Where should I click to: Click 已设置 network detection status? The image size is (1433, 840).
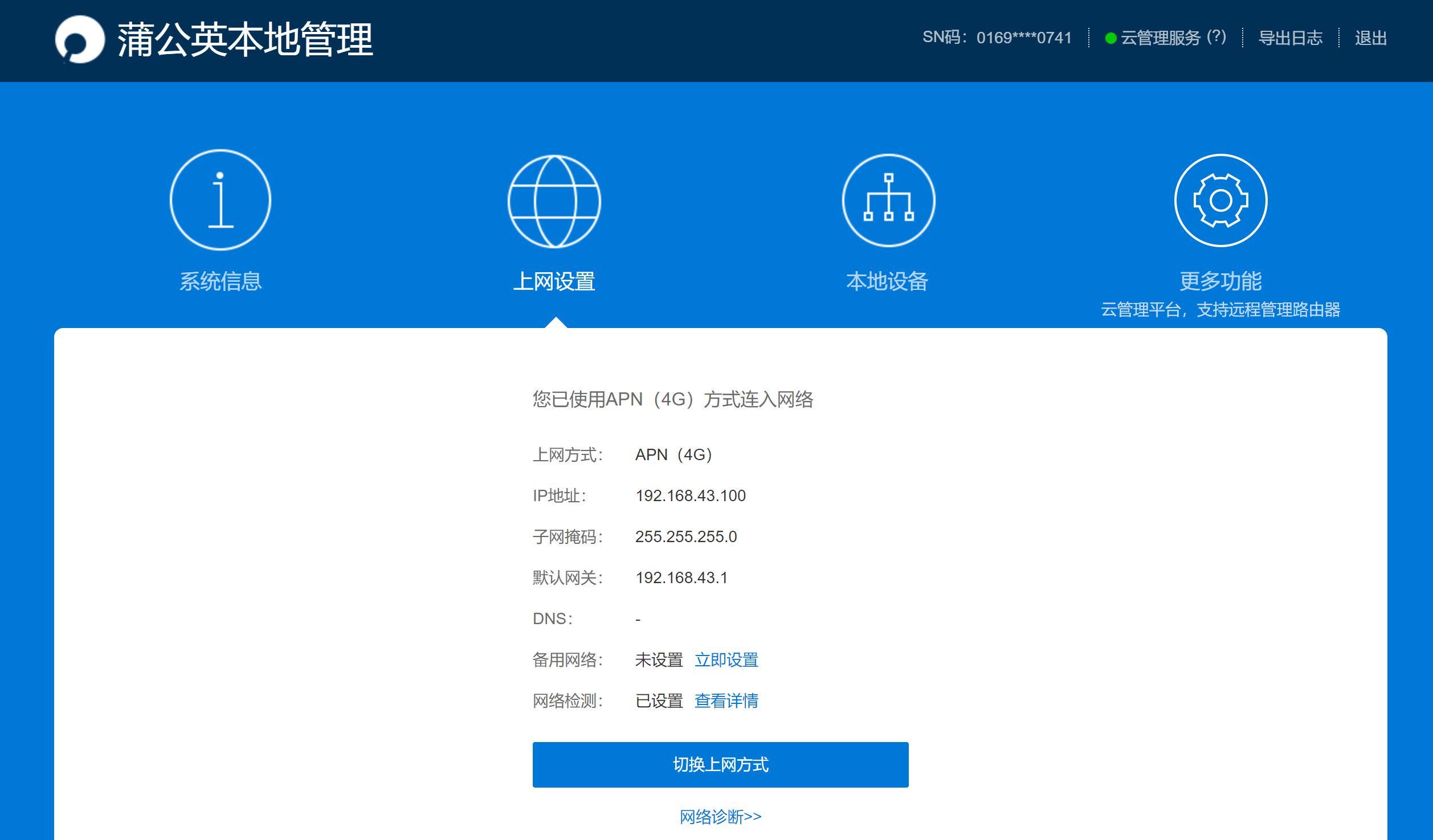coord(659,701)
